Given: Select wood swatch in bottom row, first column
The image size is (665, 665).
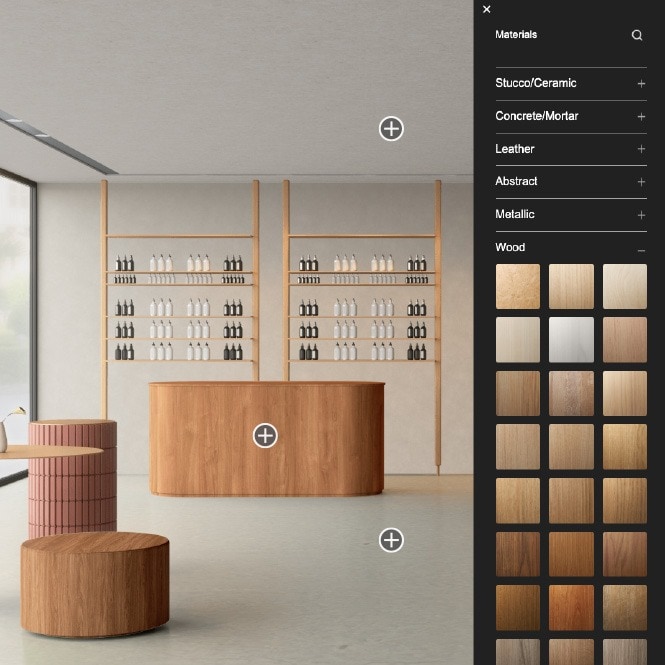Looking at the screenshot, I should [x=518, y=652].
